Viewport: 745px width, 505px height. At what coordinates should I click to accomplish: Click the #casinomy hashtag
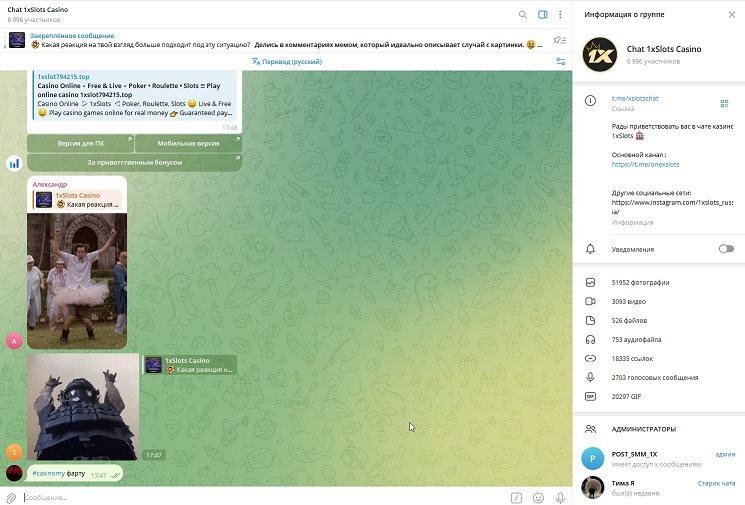48,474
